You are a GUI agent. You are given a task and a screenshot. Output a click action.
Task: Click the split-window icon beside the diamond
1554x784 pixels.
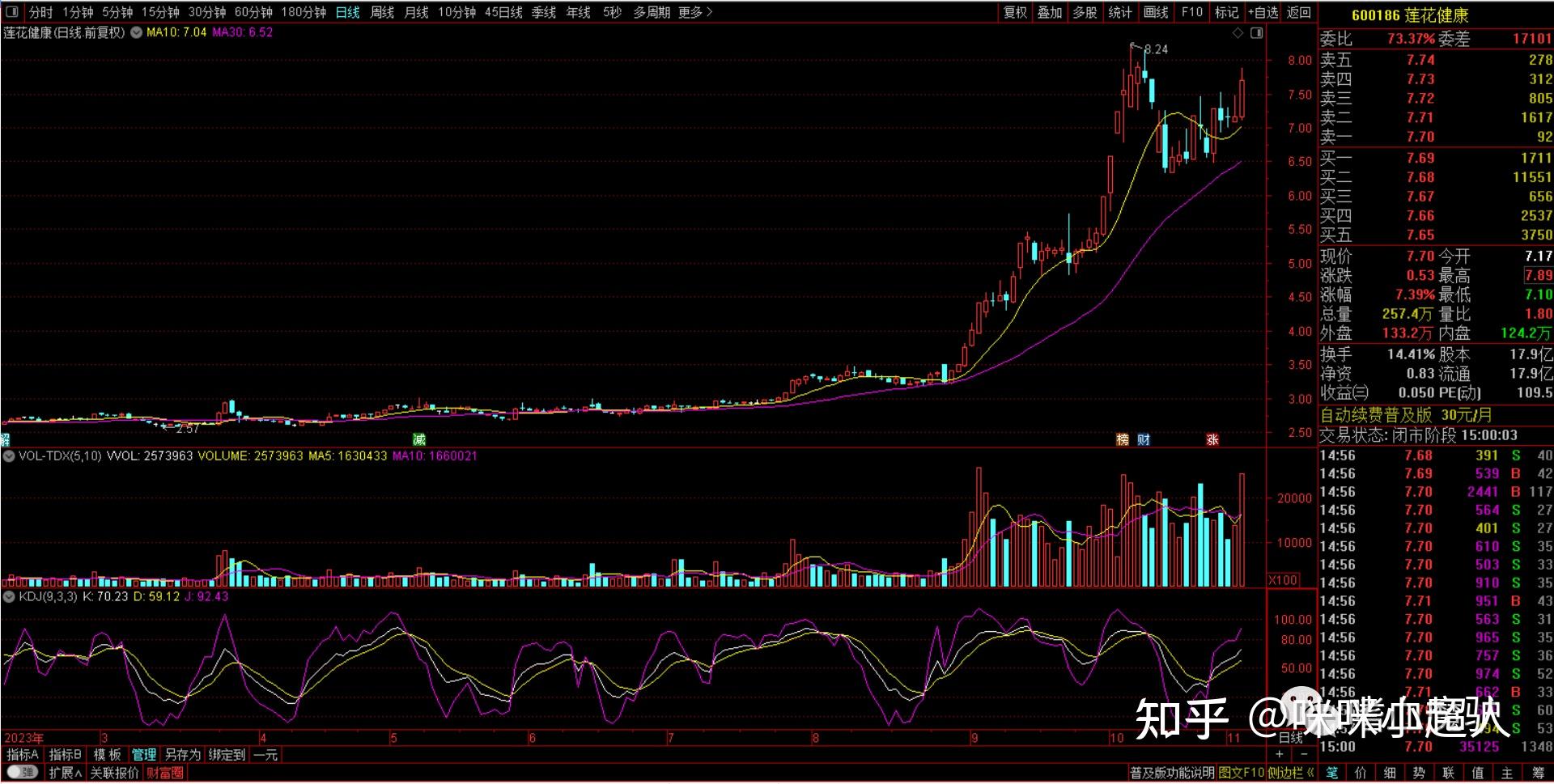pyautogui.click(x=1256, y=33)
